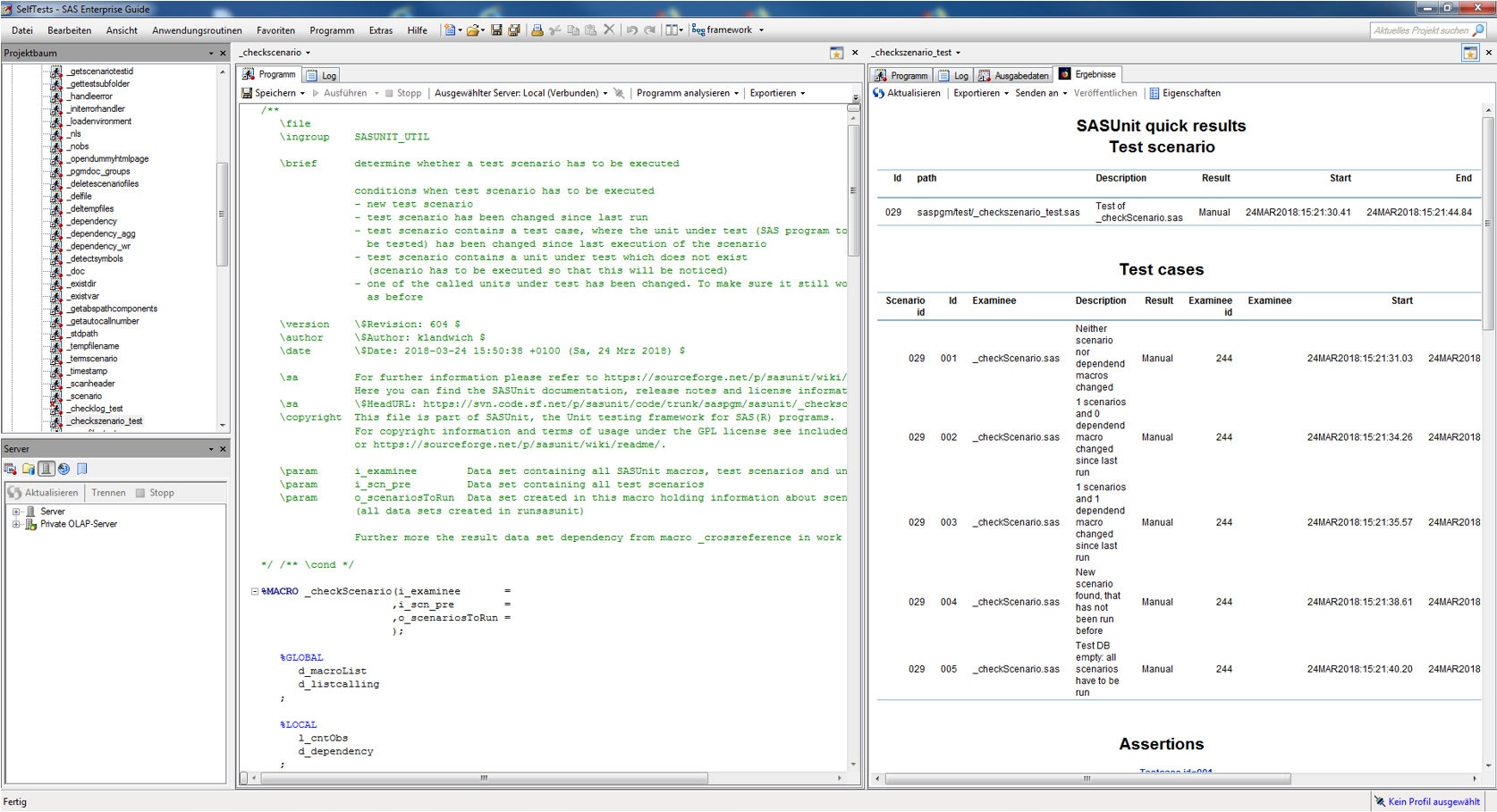Screen dimensions: 1497x812
Task: Click the project search input field
Action: coord(1420,30)
